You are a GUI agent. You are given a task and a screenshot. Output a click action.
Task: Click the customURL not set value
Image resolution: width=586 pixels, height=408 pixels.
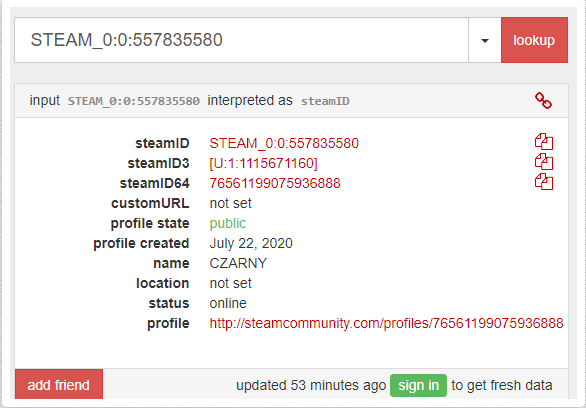point(231,203)
